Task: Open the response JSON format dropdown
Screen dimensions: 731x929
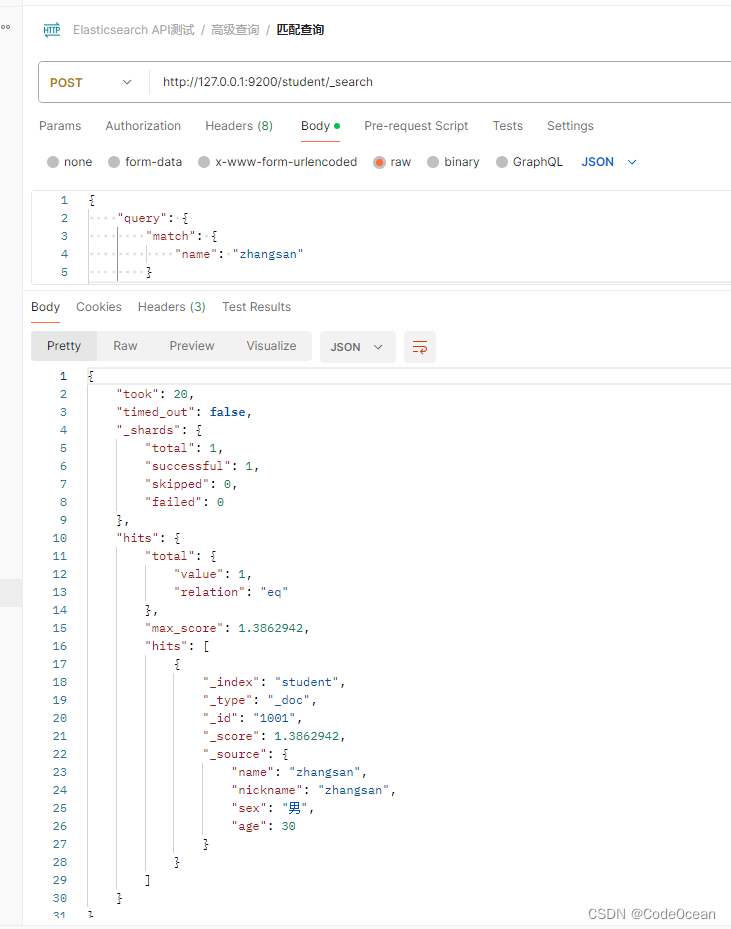Action: (x=357, y=347)
